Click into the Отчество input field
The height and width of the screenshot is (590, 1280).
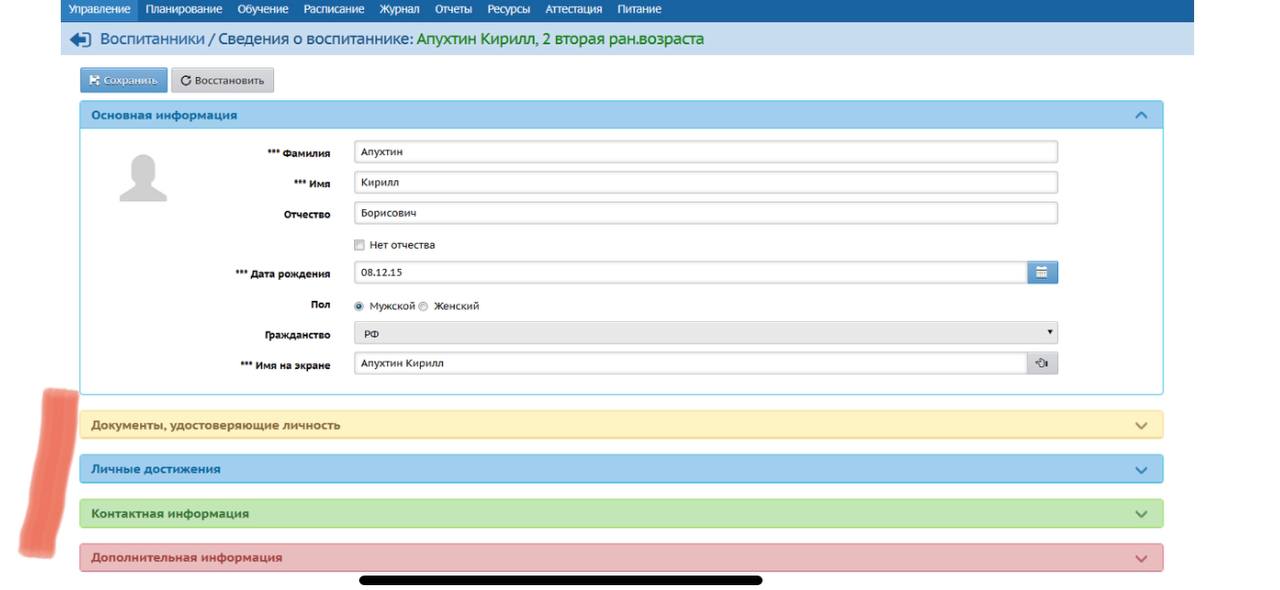click(x=706, y=213)
